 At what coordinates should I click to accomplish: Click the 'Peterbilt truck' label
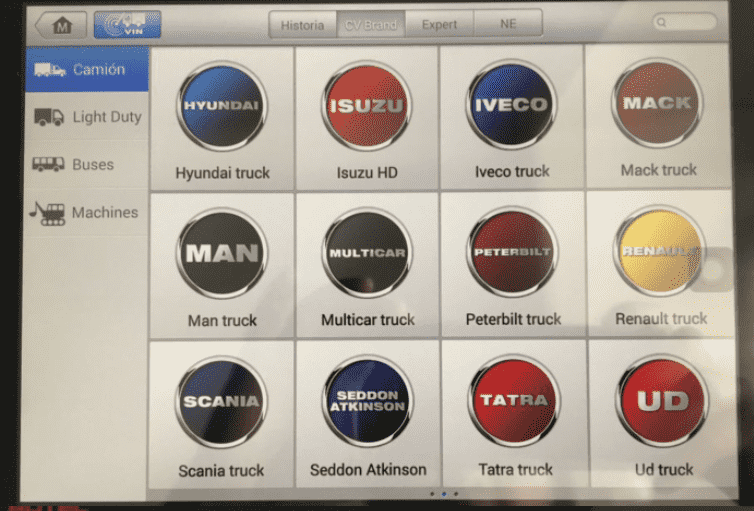click(513, 319)
